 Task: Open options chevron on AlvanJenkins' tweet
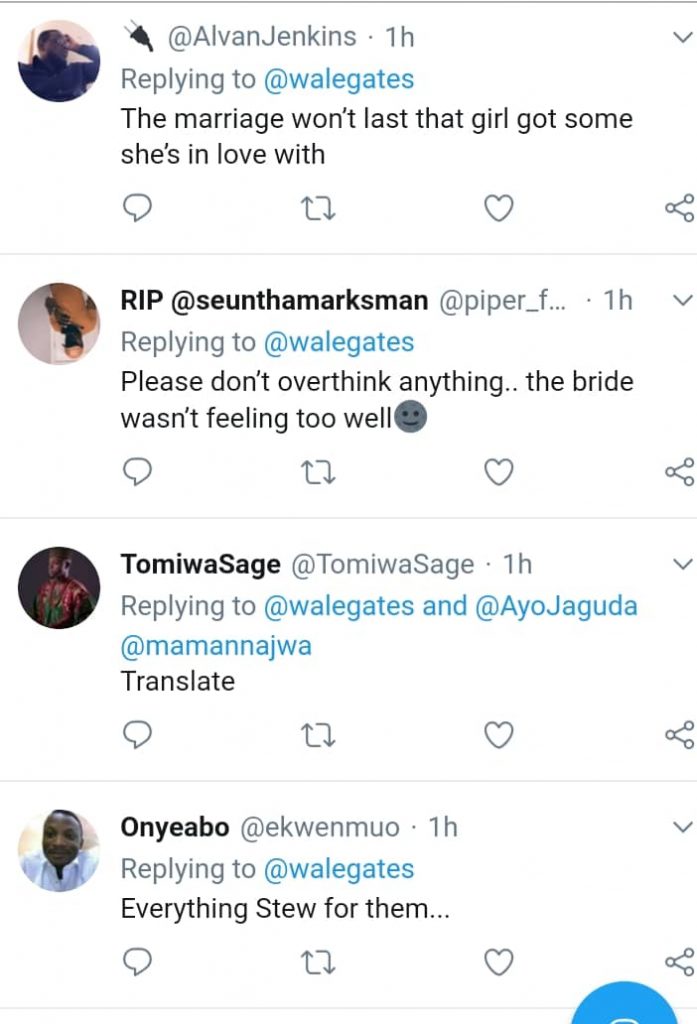(x=682, y=37)
